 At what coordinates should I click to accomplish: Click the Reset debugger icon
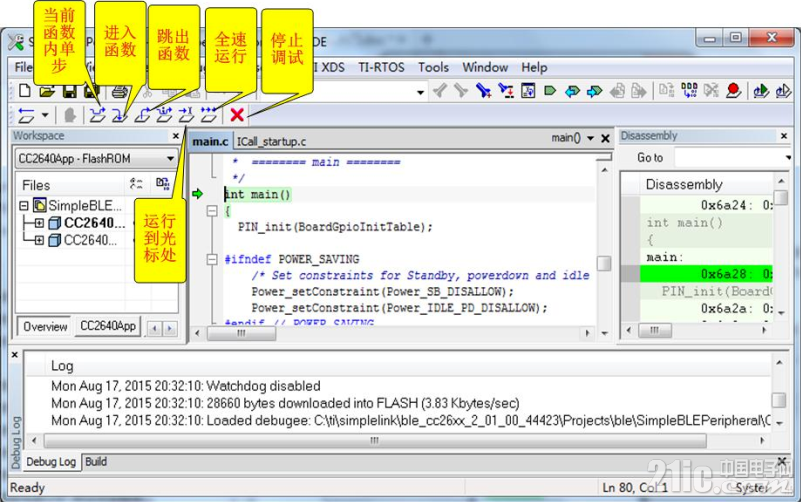(x=26, y=115)
